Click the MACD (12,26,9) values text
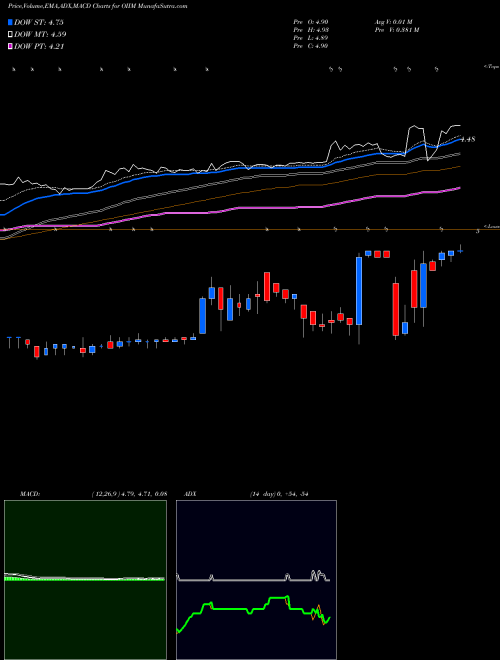 click(129, 494)
